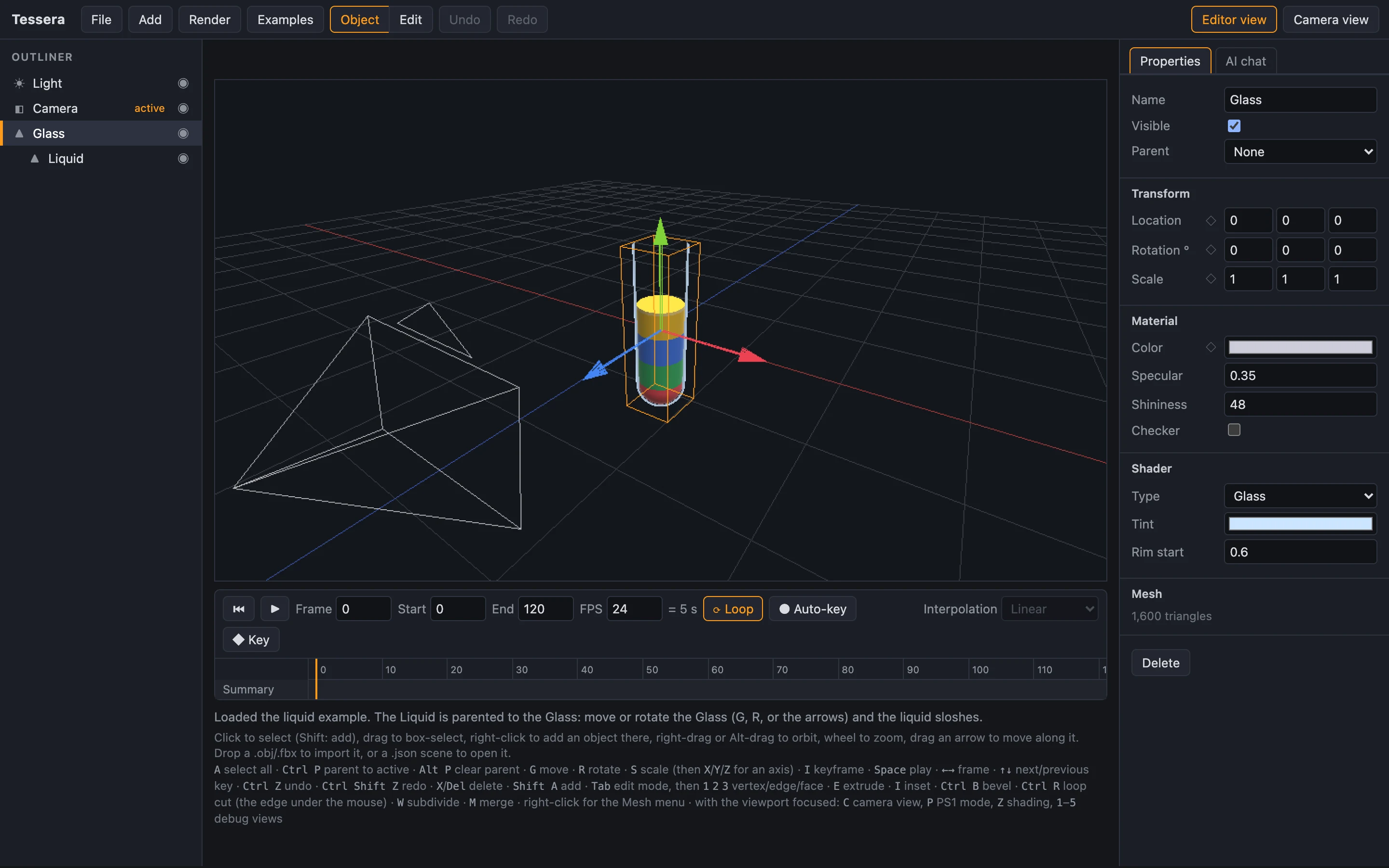The height and width of the screenshot is (868, 1389).
Task: Open the Parent dropdown
Action: (x=1300, y=151)
